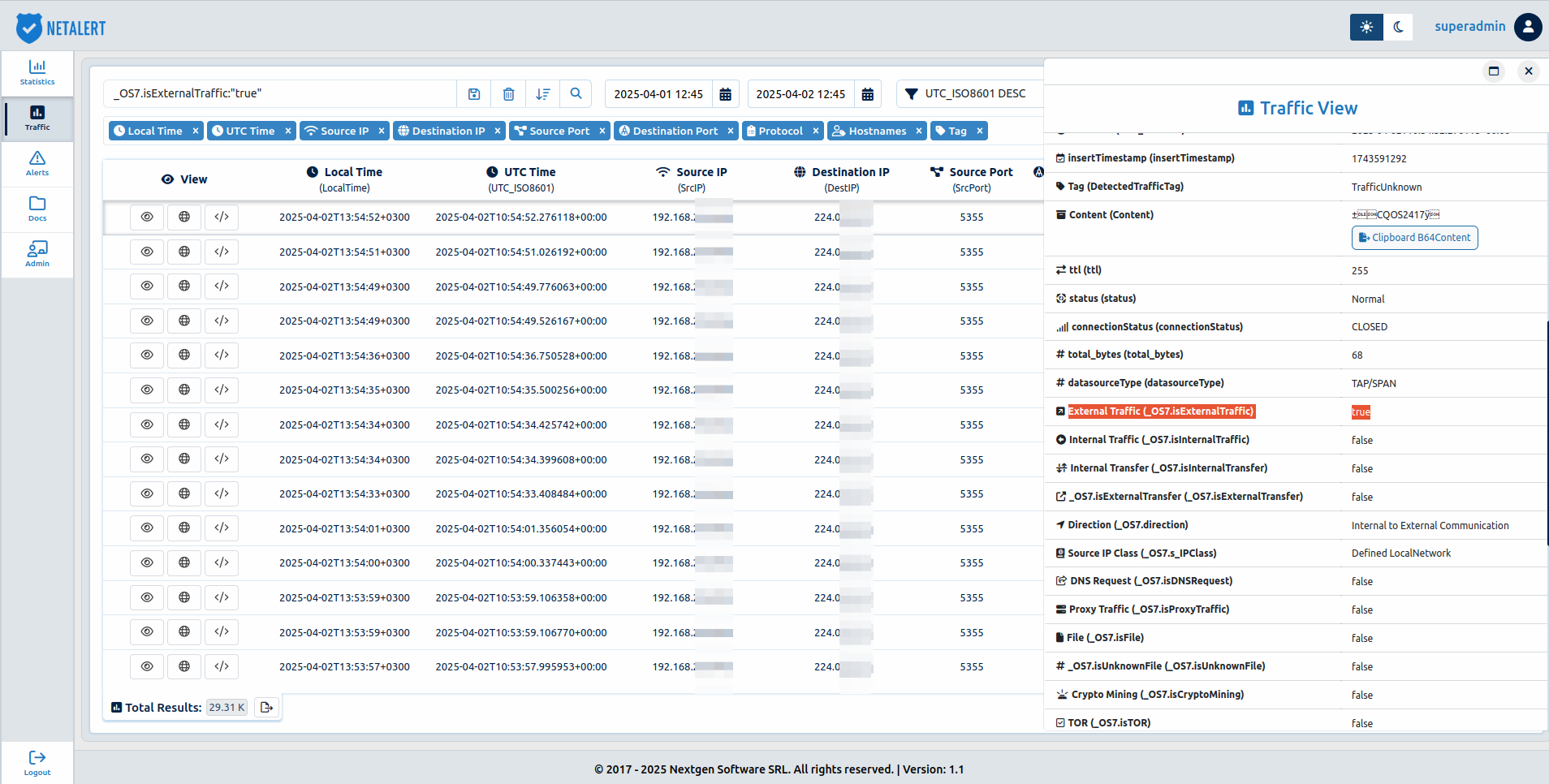Remove the Source IP column chip
Image resolution: width=1549 pixels, height=784 pixels.
[x=382, y=131]
